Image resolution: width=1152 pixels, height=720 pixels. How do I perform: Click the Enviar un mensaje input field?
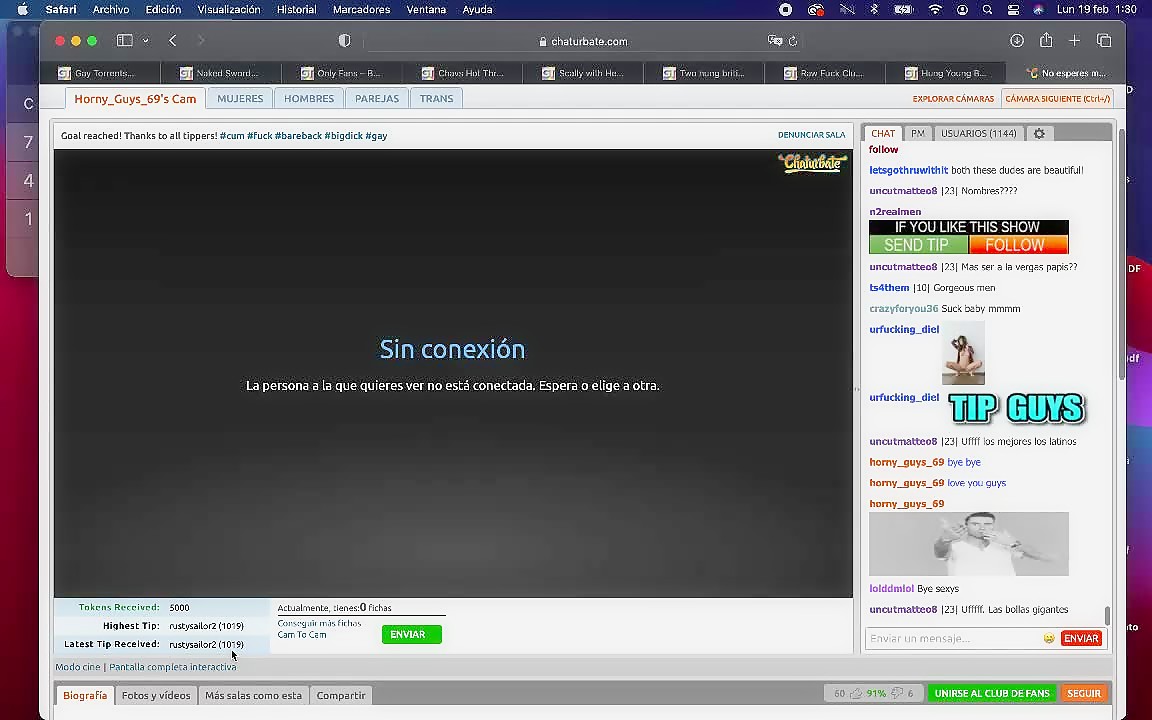953,638
